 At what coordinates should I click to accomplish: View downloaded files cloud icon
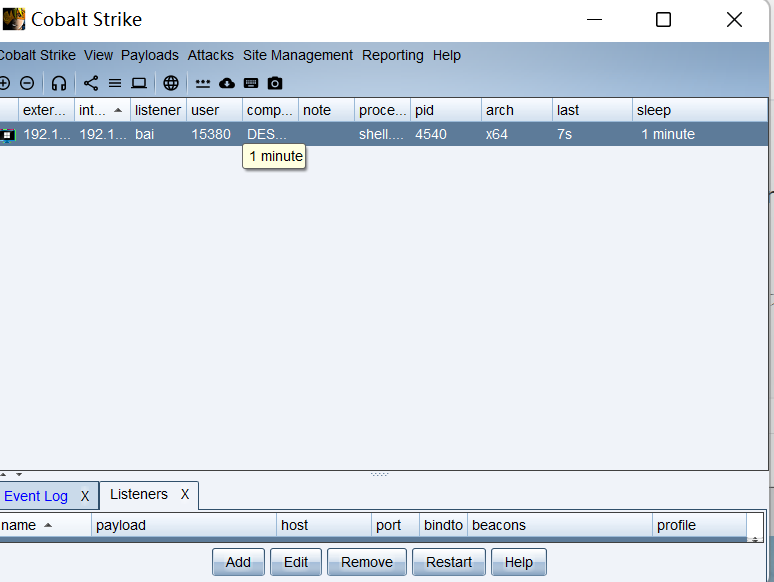(x=227, y=83)
